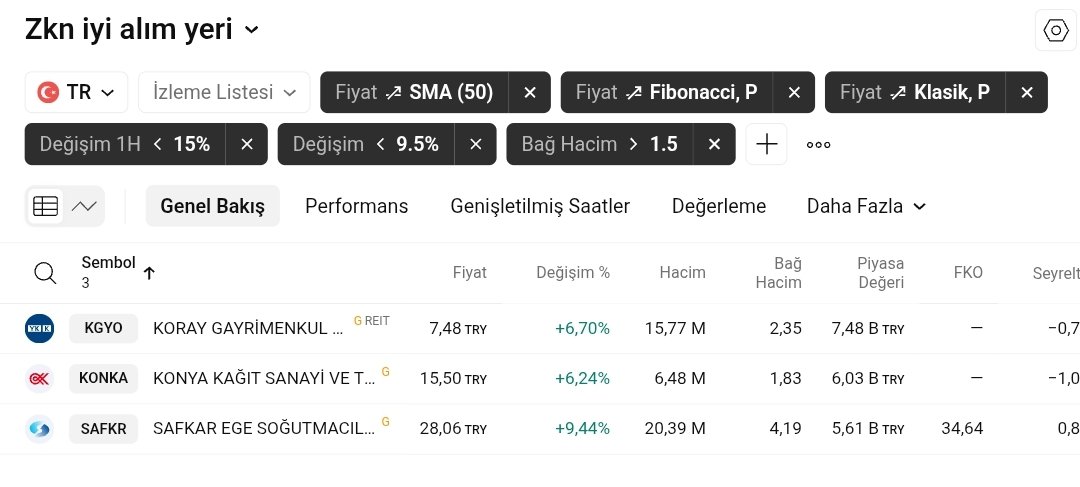This screenshot has height=487, width=1080.
Task: Sort by Değişim % column header
Action: tap(572, 272)
